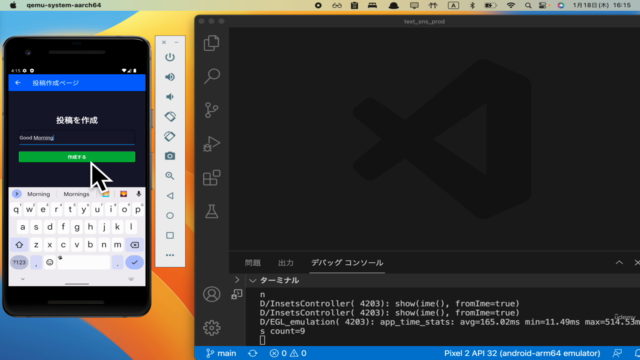This screenshot has height=360, width=640.
Task: Click the date and time 1月18日(木) 16:15
Action: [602, 5]
